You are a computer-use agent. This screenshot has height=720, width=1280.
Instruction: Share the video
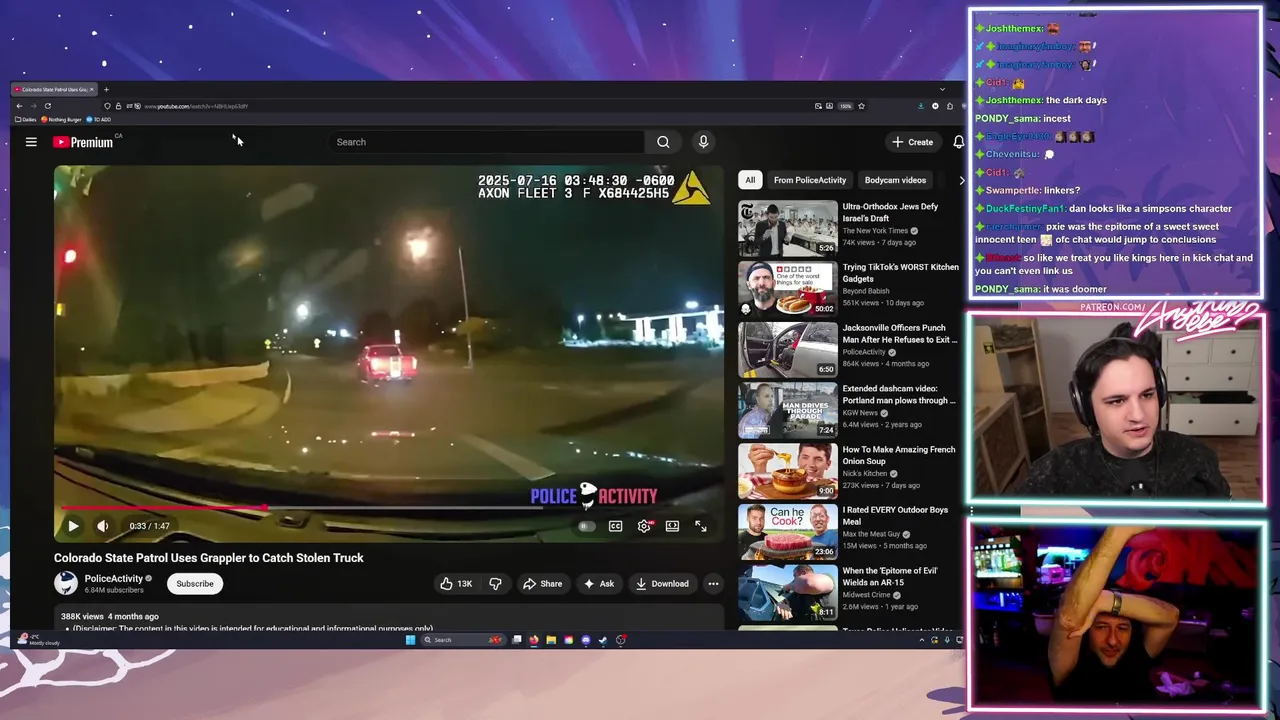click(x=542, y=584)
